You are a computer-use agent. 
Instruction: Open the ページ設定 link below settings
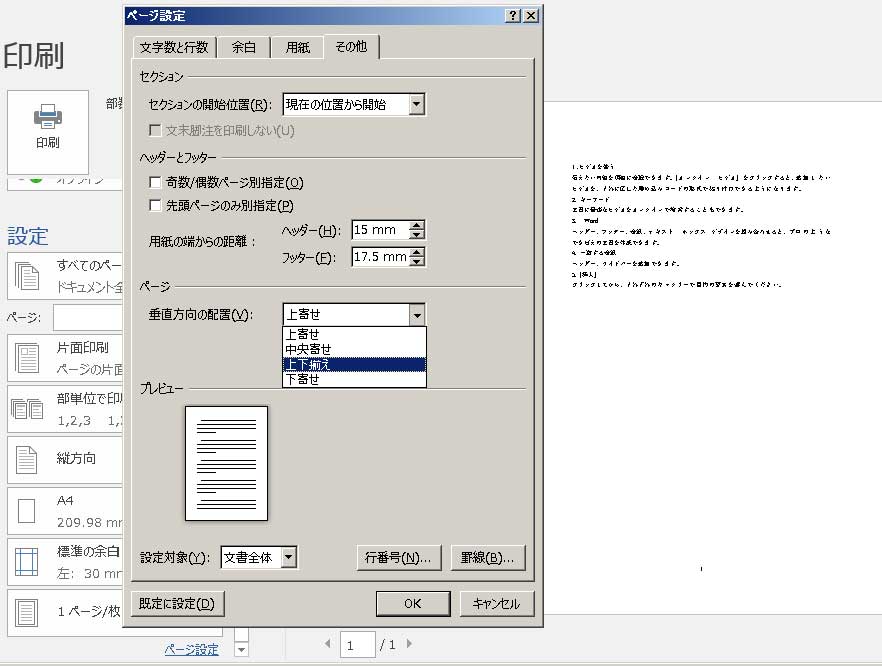click(x=191, y=649)
